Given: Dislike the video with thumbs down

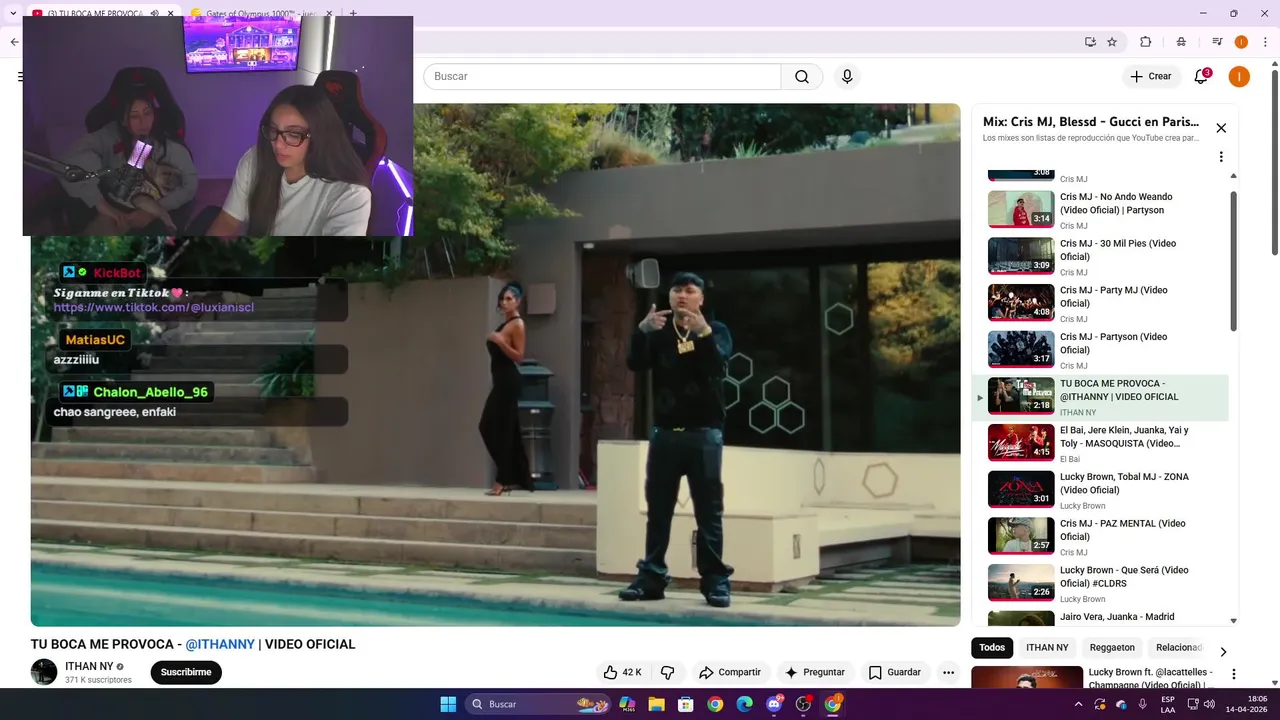Looking at the screenshot, I should [x=668, y=672].
